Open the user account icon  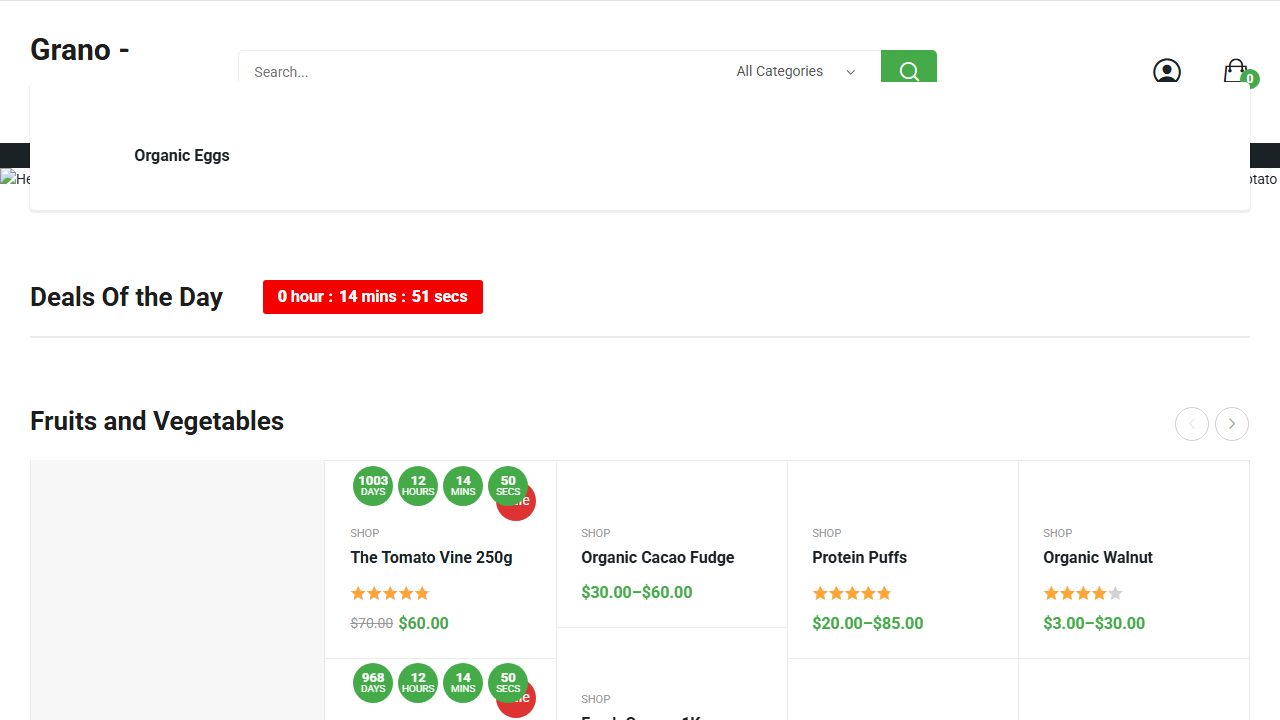[x=1166, y=71]
